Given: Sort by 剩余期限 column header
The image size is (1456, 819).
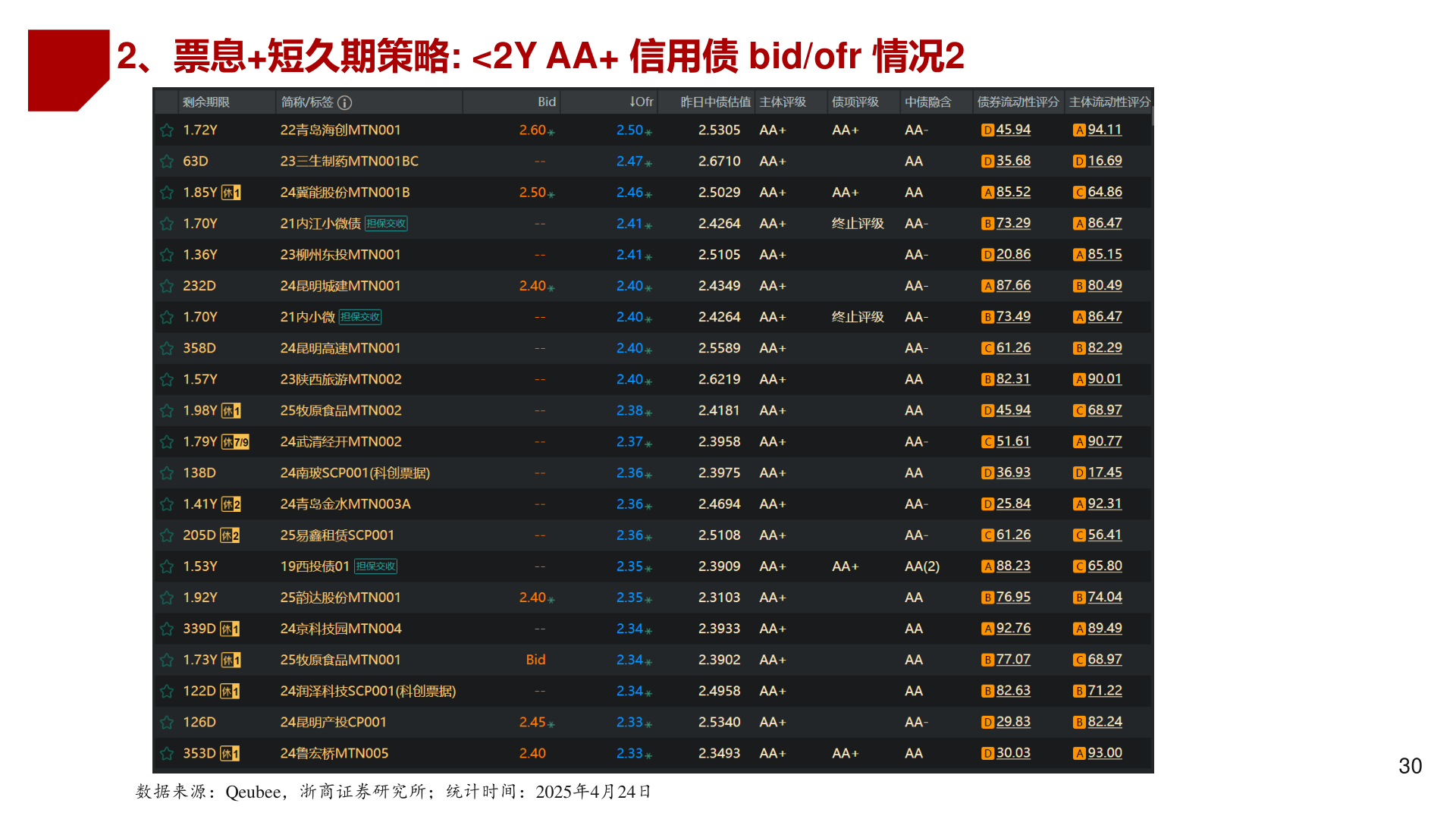Looking at the screenshot, I should [x=206, y=102].
